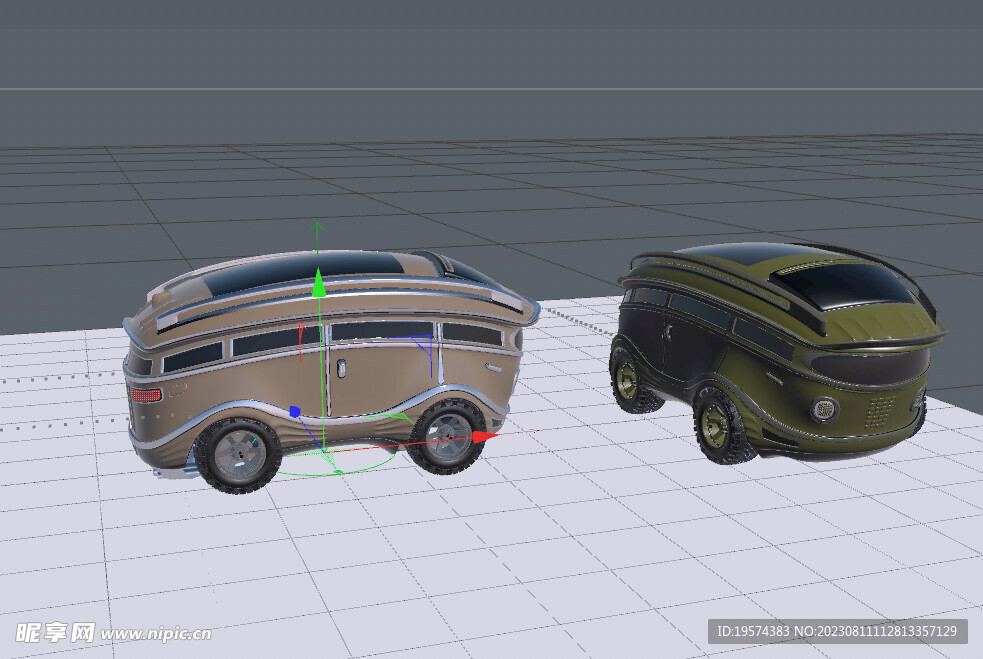Click the bronze car's door handle
This screenshot has width=983, height=659.
(x=342, y=370)
